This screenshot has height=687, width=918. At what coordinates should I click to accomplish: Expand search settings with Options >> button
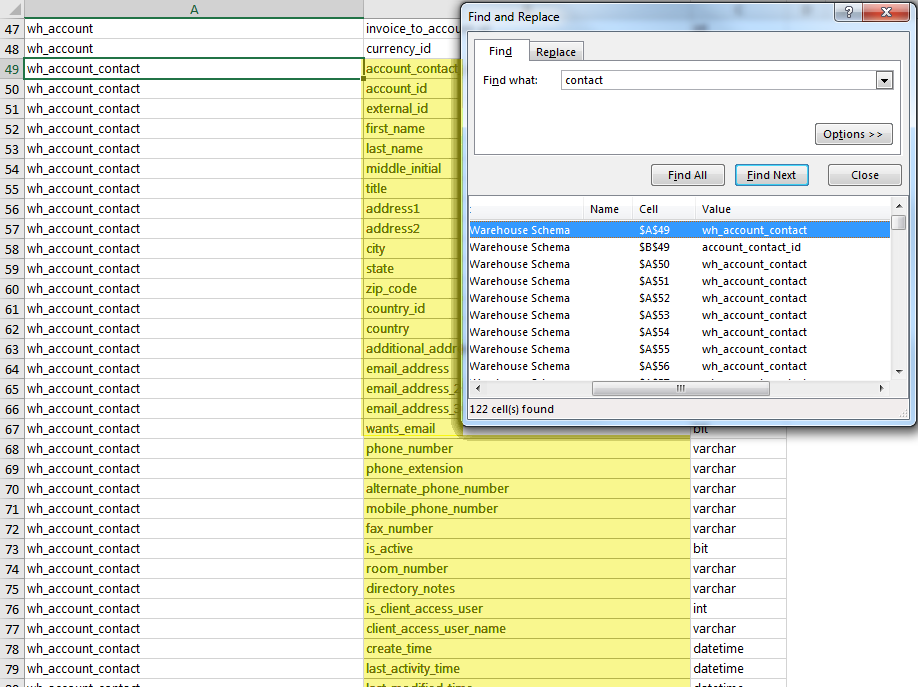coord(853,134)
